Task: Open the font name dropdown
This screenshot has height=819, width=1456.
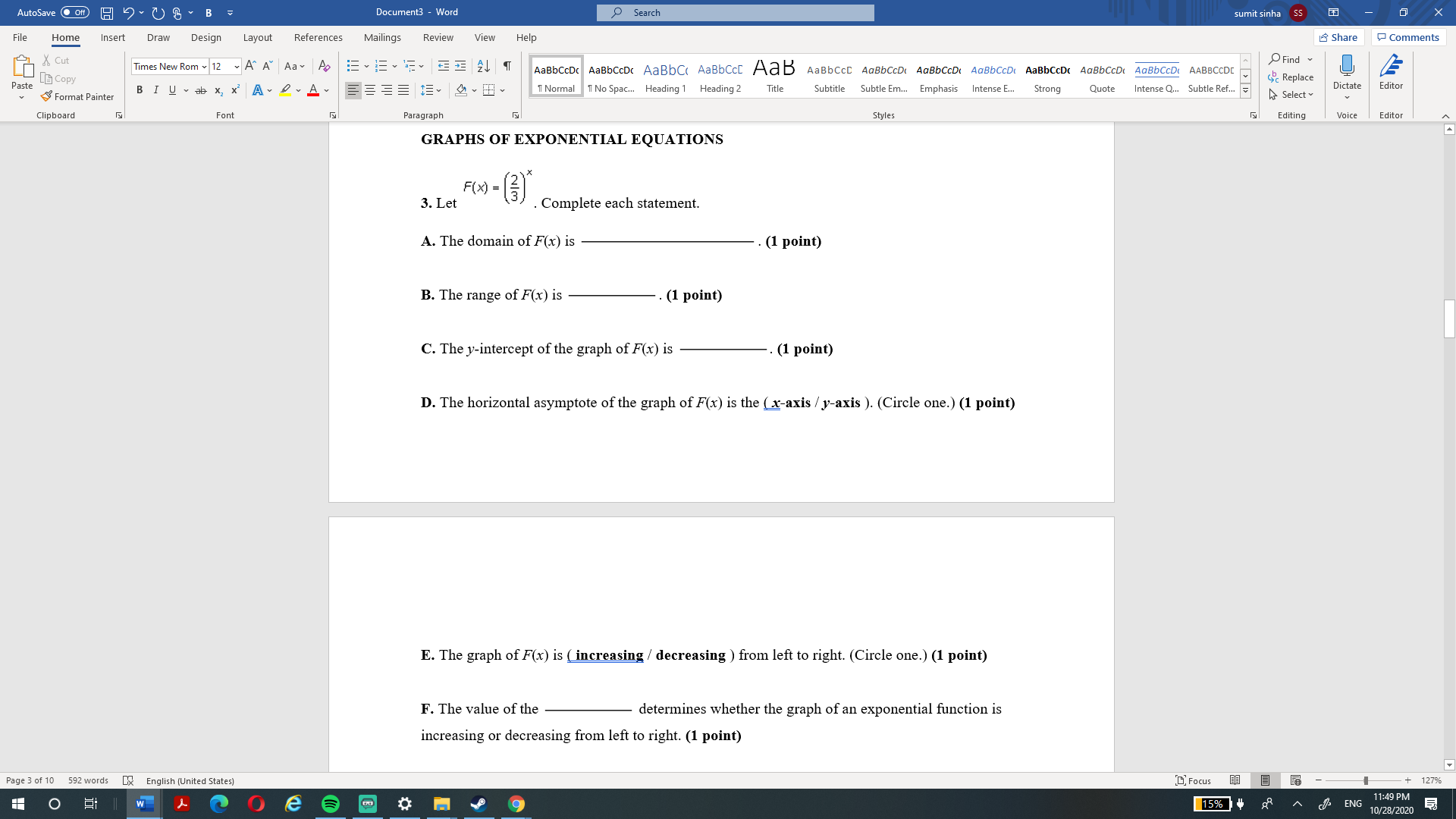Action: pyautogui.click(x=204, y=67)
